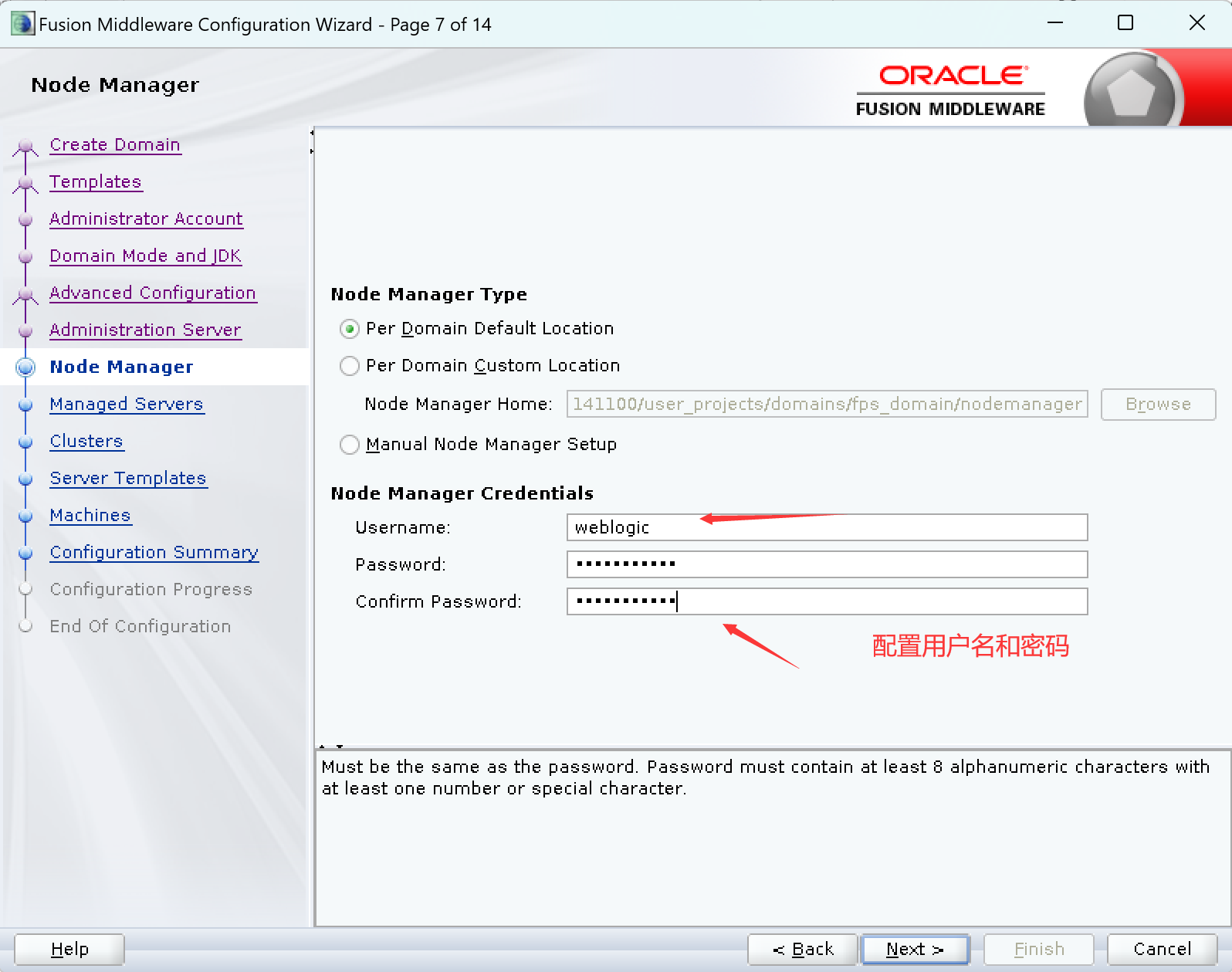Click the current Node Manager step bullet
Screen dimensions: 1232x972
(x=25, y=367)
